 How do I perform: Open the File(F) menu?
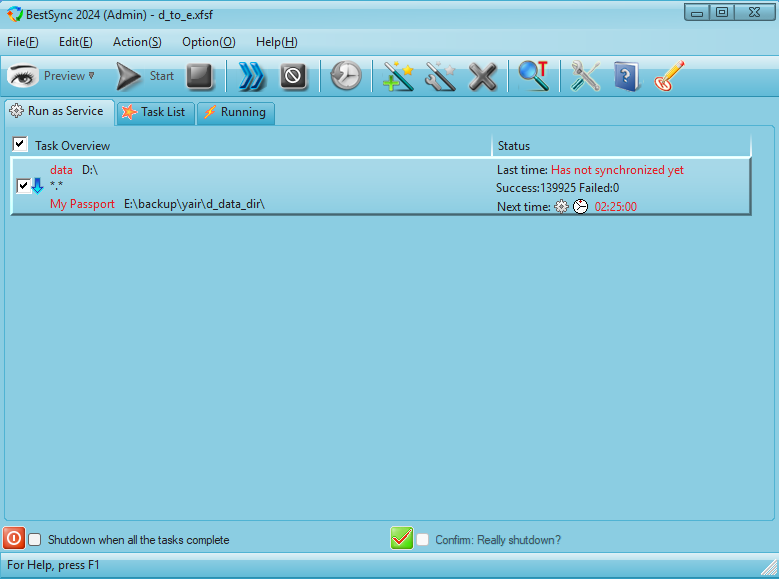click(x=22, y=42)
